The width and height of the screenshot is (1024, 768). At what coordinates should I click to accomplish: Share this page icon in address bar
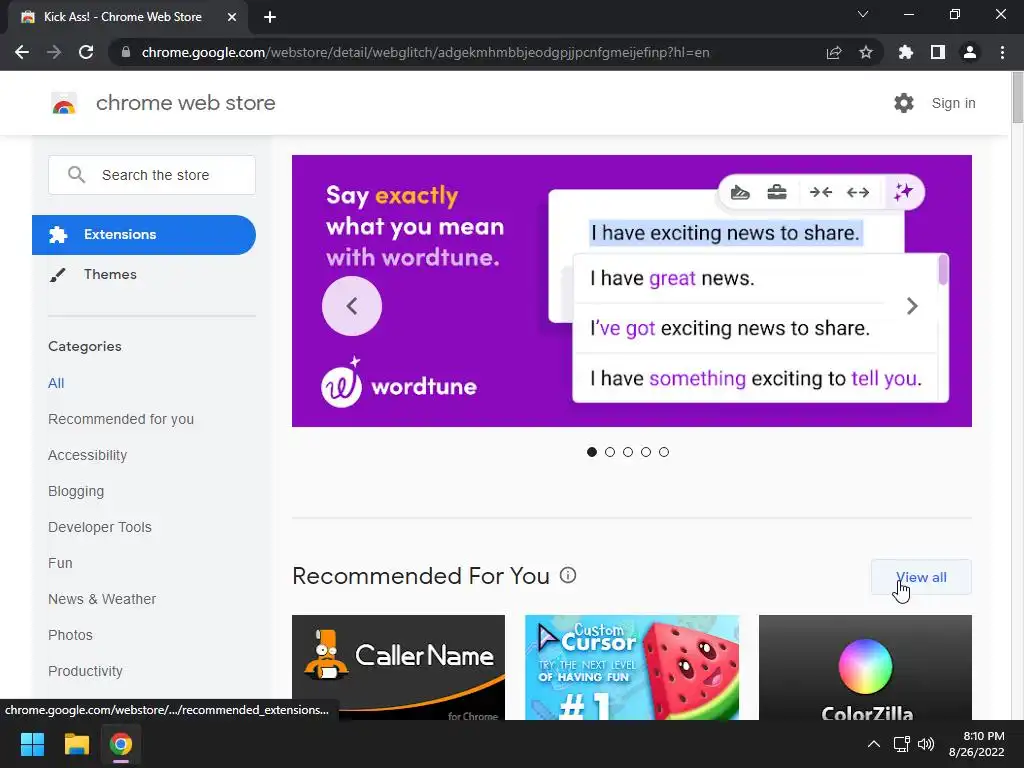pos(834,52)
